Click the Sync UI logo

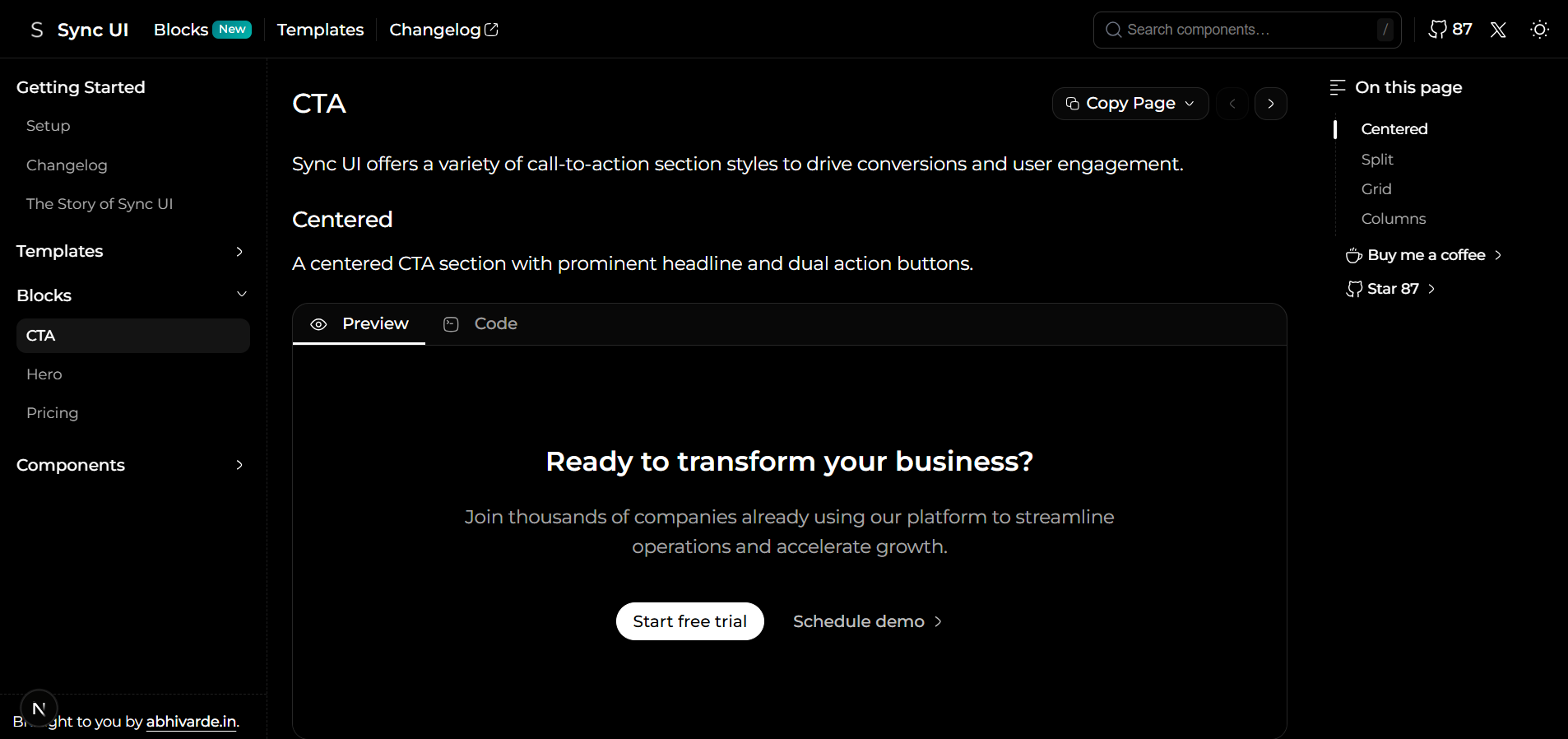tap(78, 29)
